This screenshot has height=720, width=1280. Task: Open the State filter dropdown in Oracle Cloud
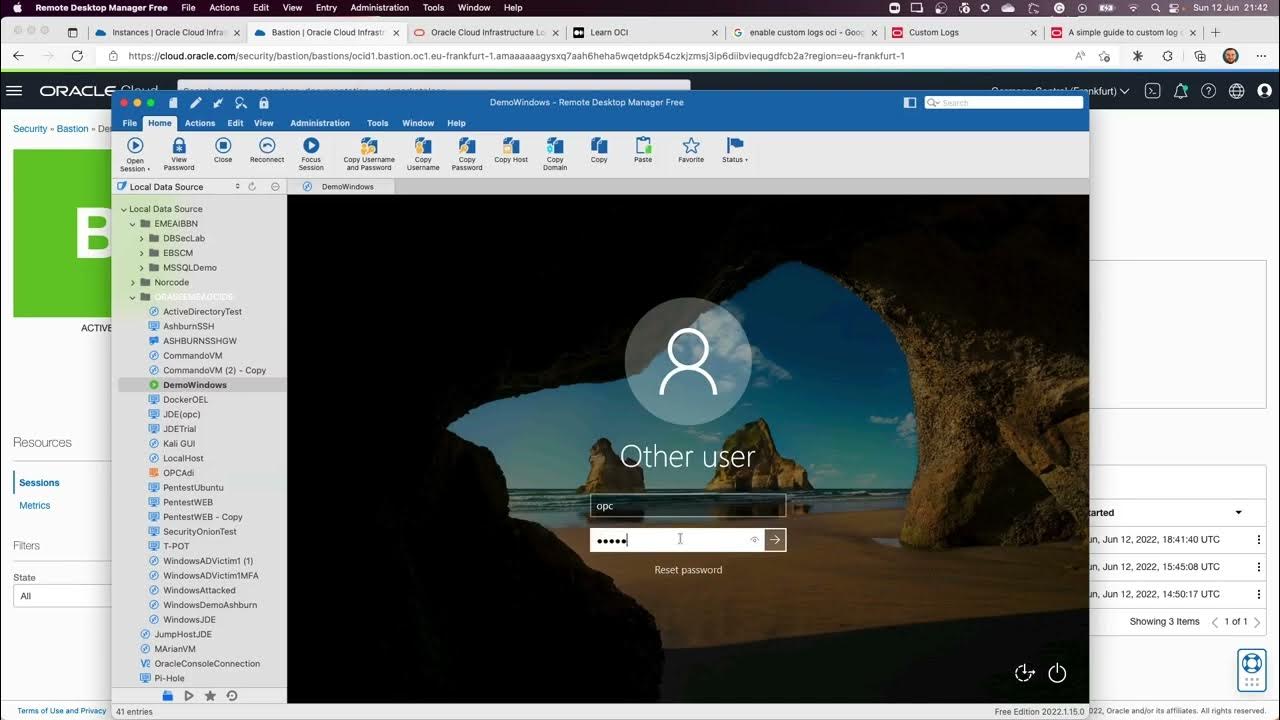click(62, 596)
